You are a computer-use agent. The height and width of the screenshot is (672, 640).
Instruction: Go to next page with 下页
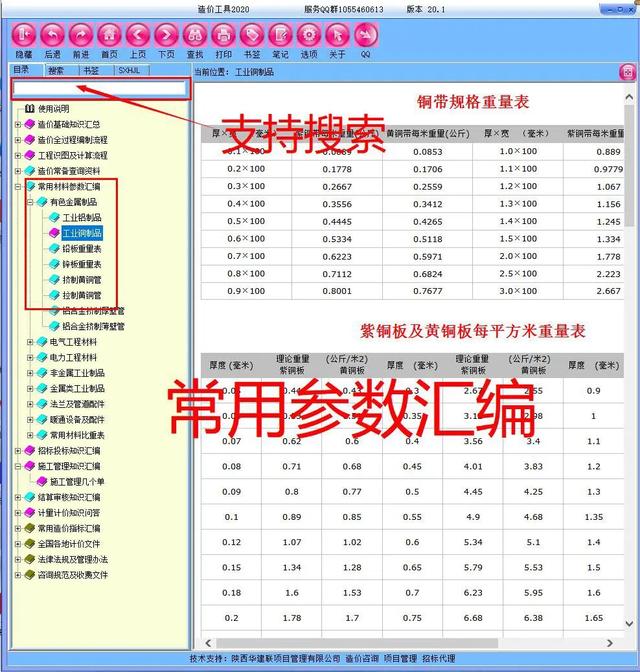(x=166, y=35)
